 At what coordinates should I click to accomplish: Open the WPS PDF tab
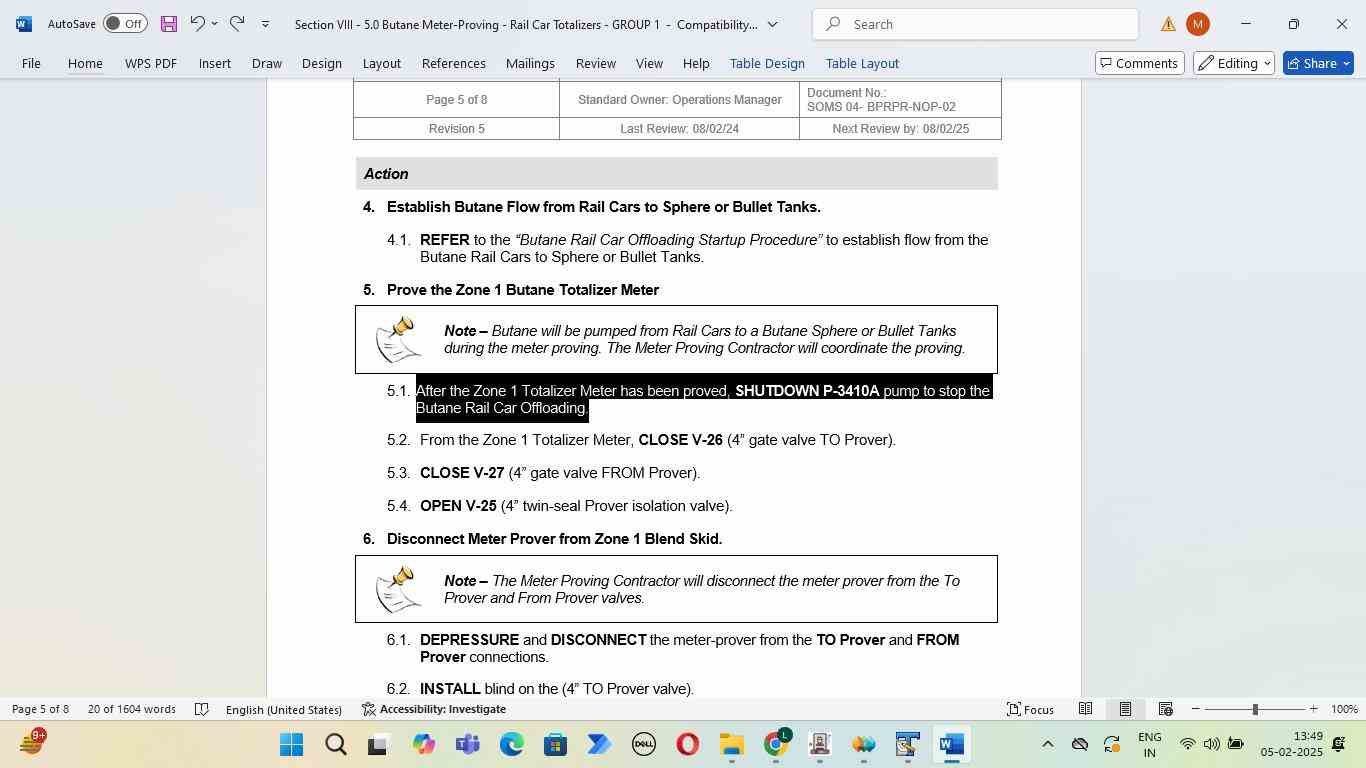151,63
